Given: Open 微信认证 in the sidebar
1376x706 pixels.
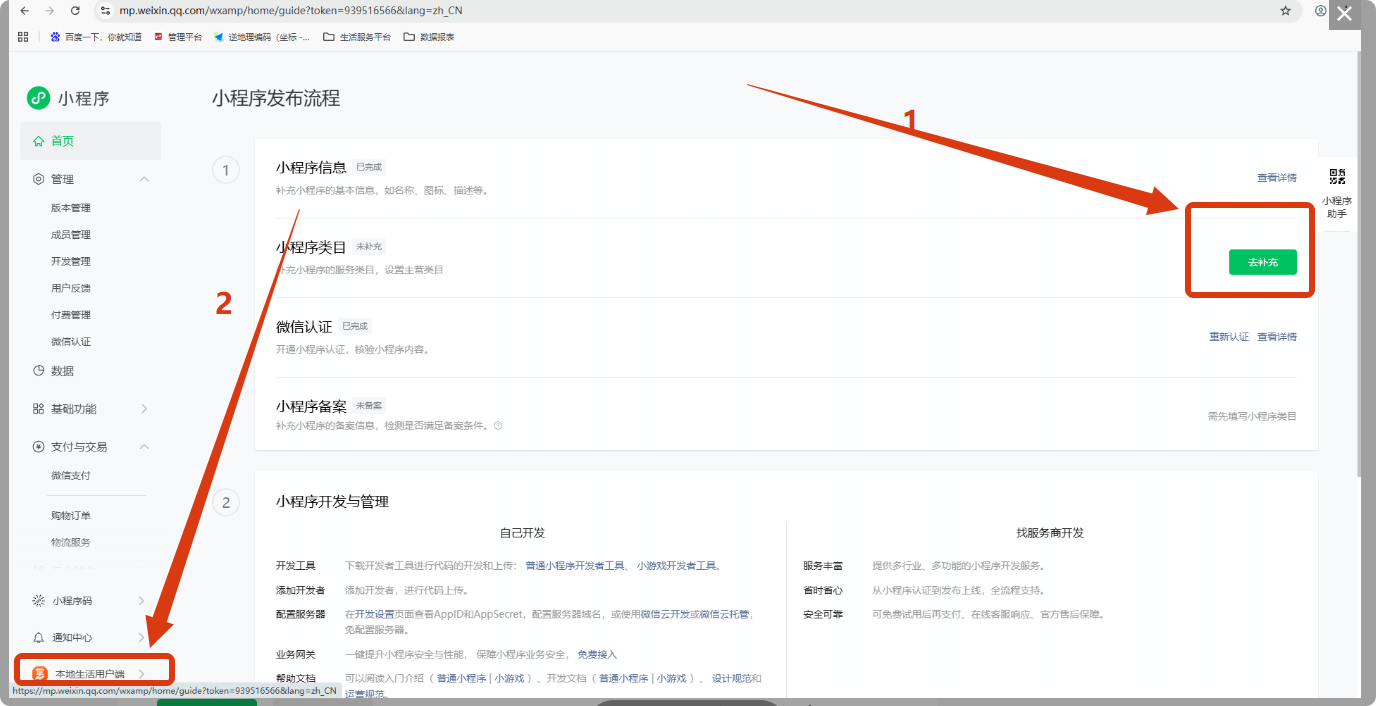Looking at the screenshot, I should click(71, 342).
